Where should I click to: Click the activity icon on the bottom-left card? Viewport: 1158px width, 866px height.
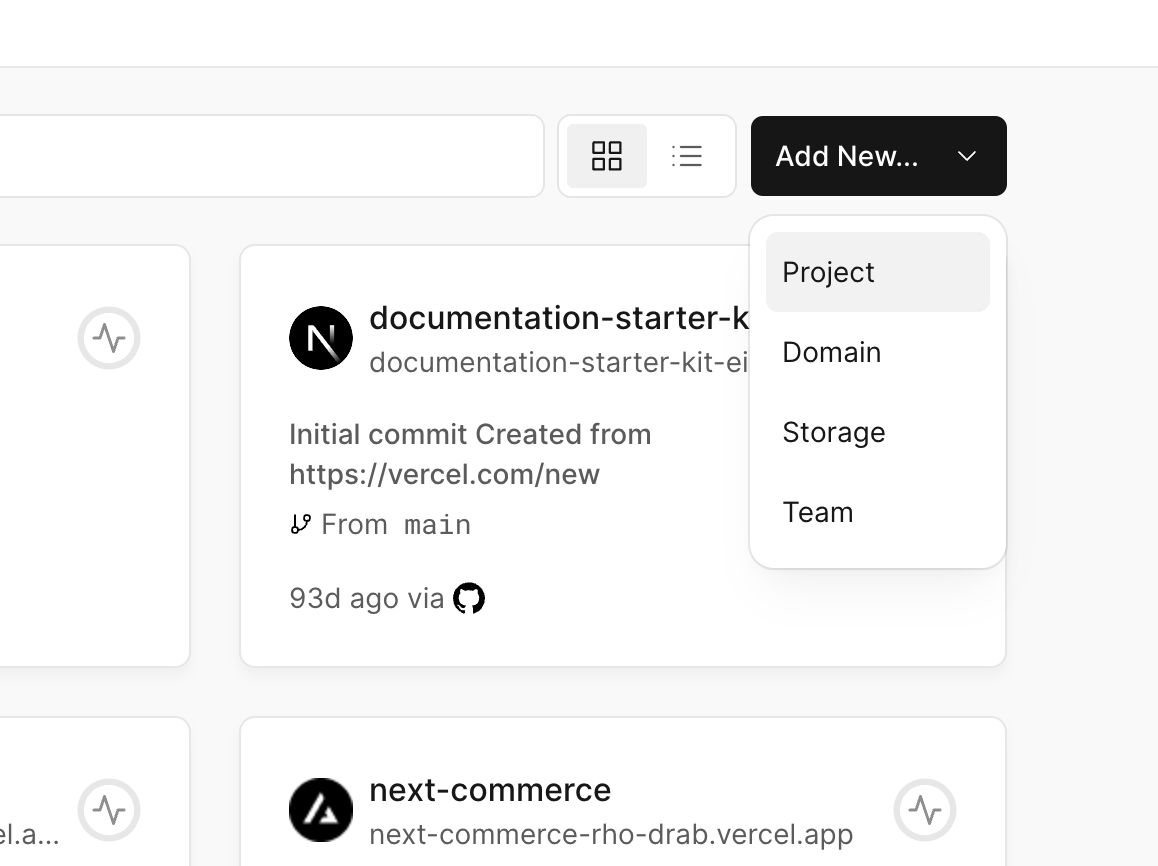[x=109, y=810]
